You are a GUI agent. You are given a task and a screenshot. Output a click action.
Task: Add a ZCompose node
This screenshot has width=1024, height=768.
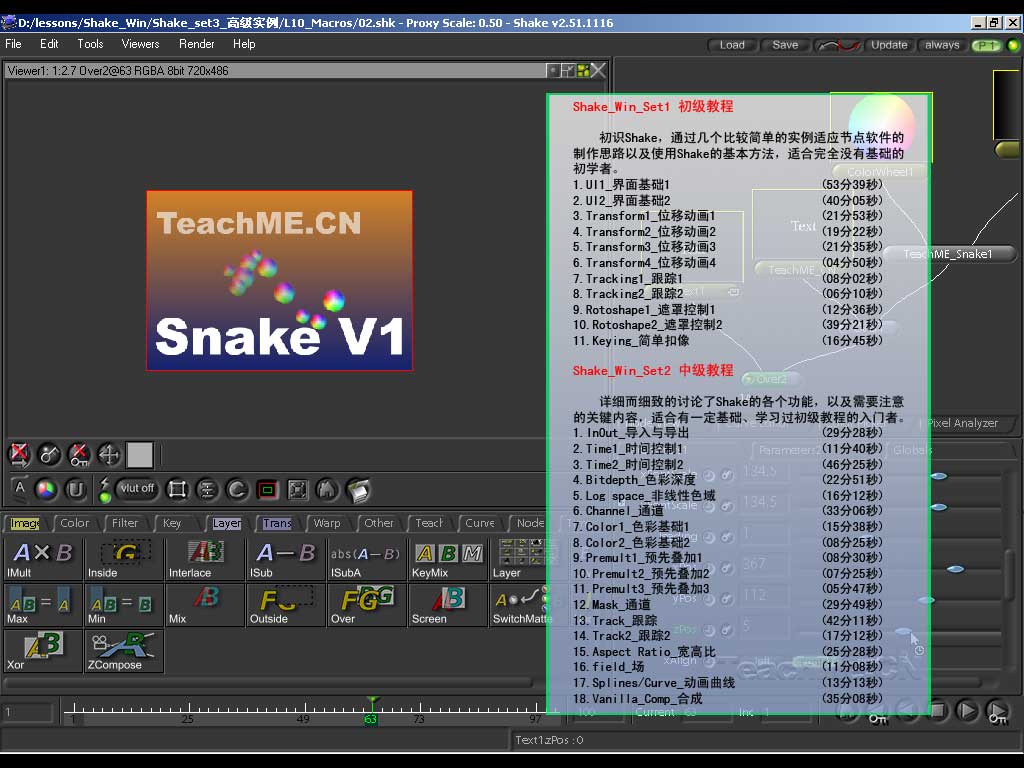coord(123,651)
